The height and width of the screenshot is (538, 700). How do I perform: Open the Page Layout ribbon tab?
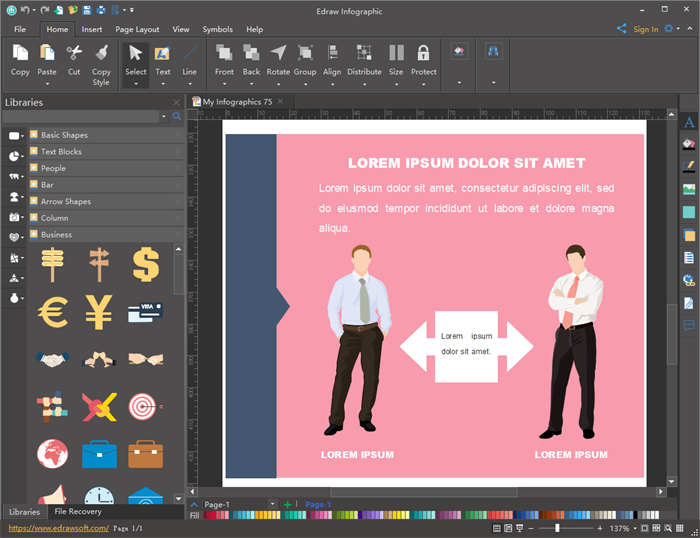point(135,30)
